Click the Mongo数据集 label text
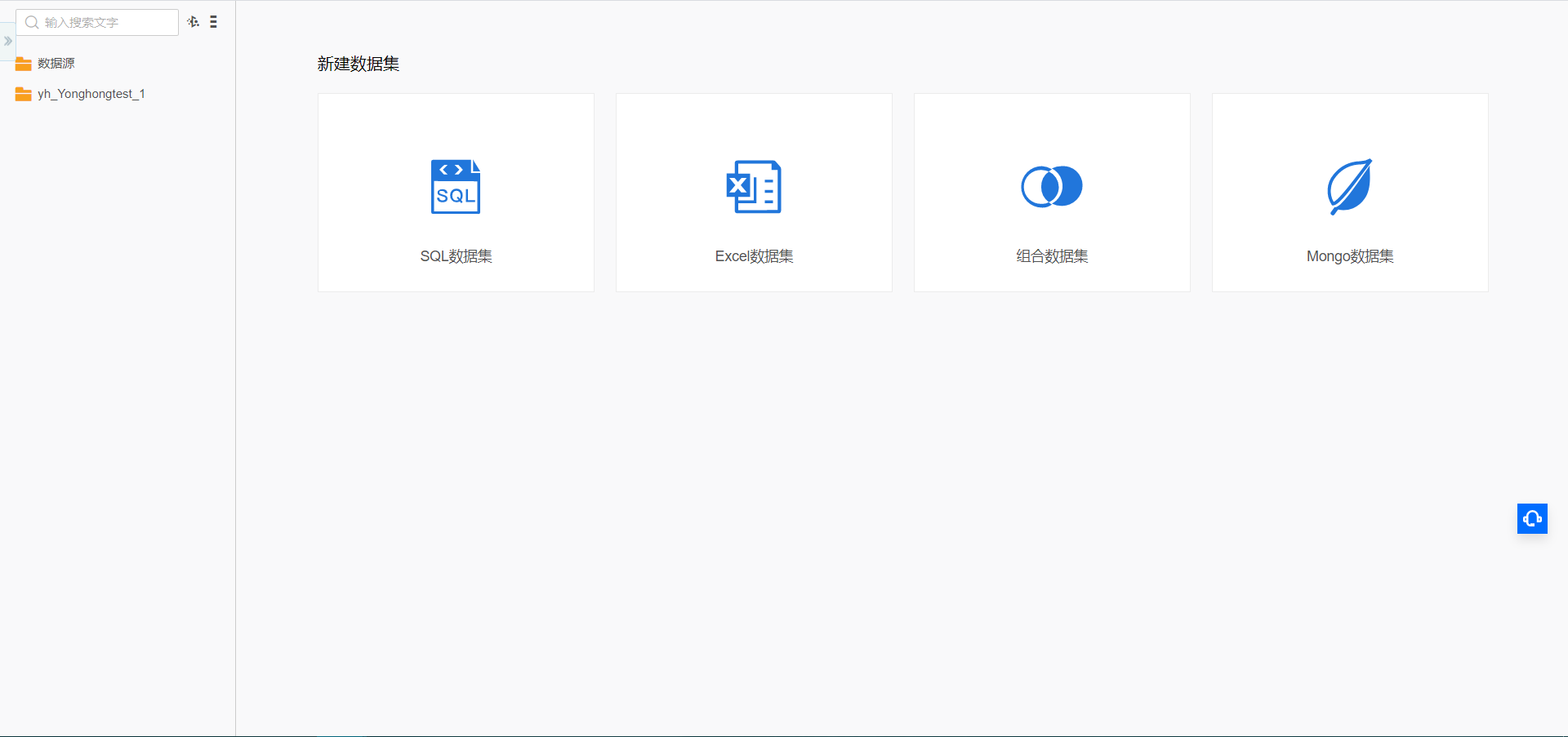1568x737 pixels. coord(1349,255)
